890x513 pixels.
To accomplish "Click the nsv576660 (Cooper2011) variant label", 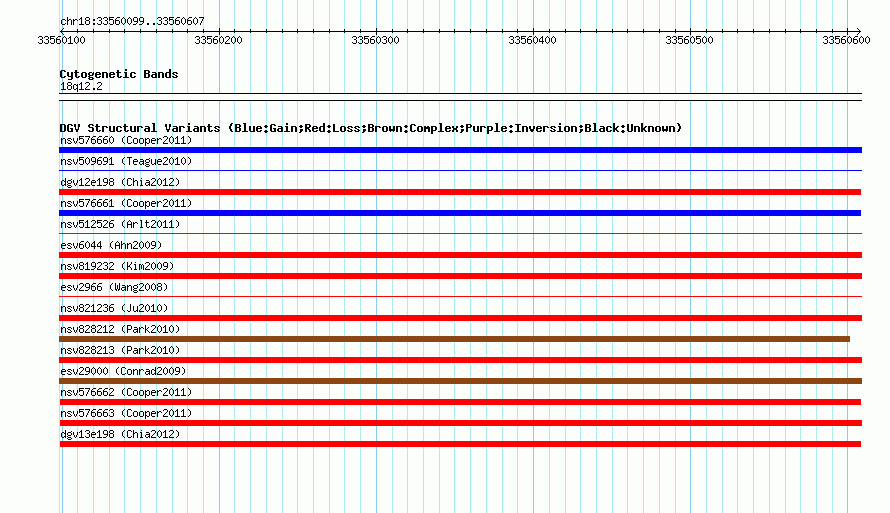I will (x=126, y=140).
